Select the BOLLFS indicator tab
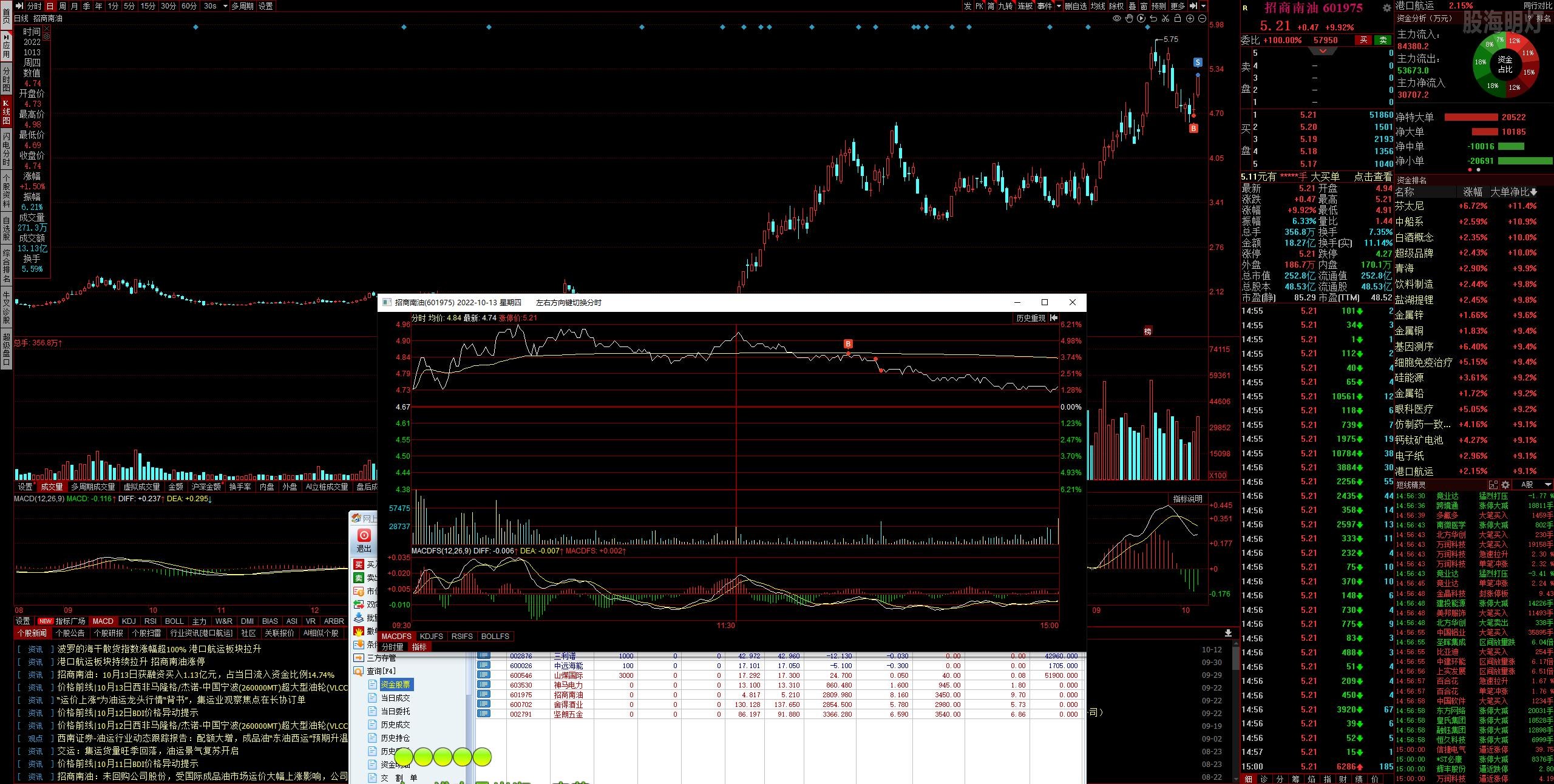The image size is (1554, 784). (x=495, y=636)
